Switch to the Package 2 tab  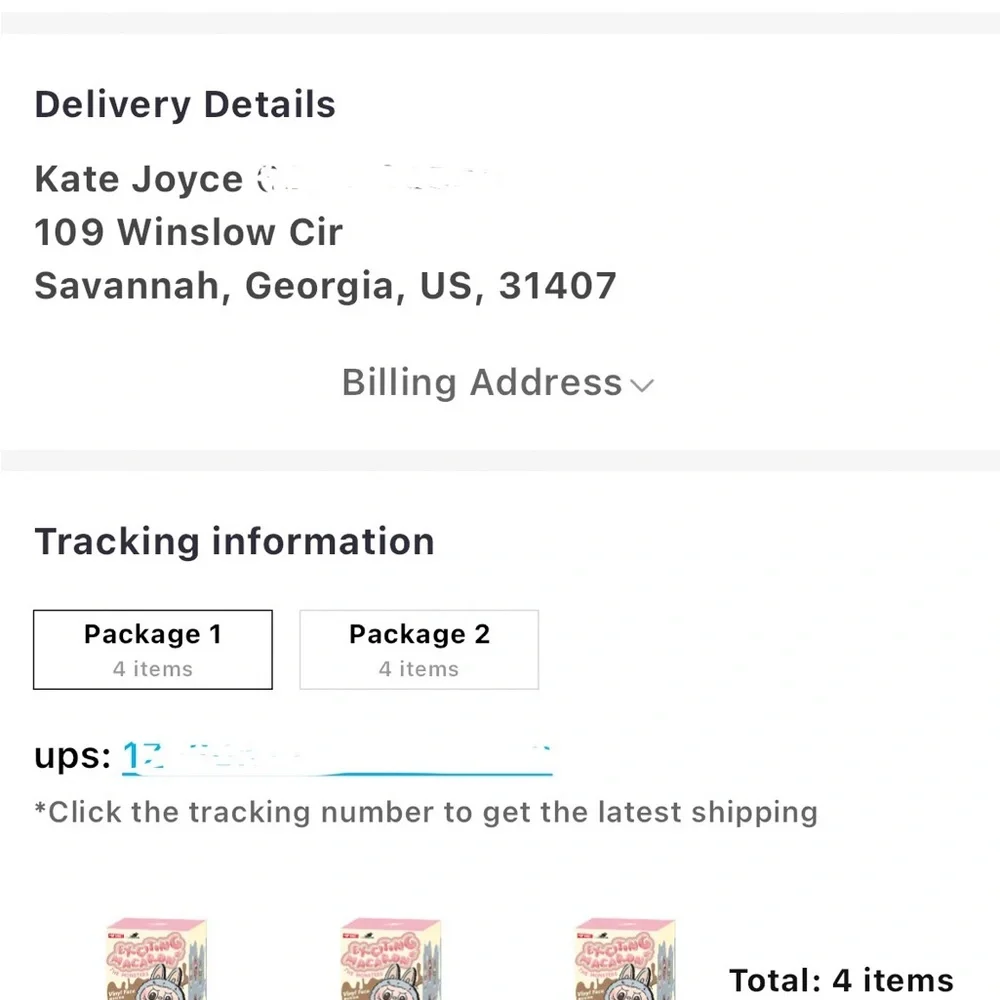419,649
